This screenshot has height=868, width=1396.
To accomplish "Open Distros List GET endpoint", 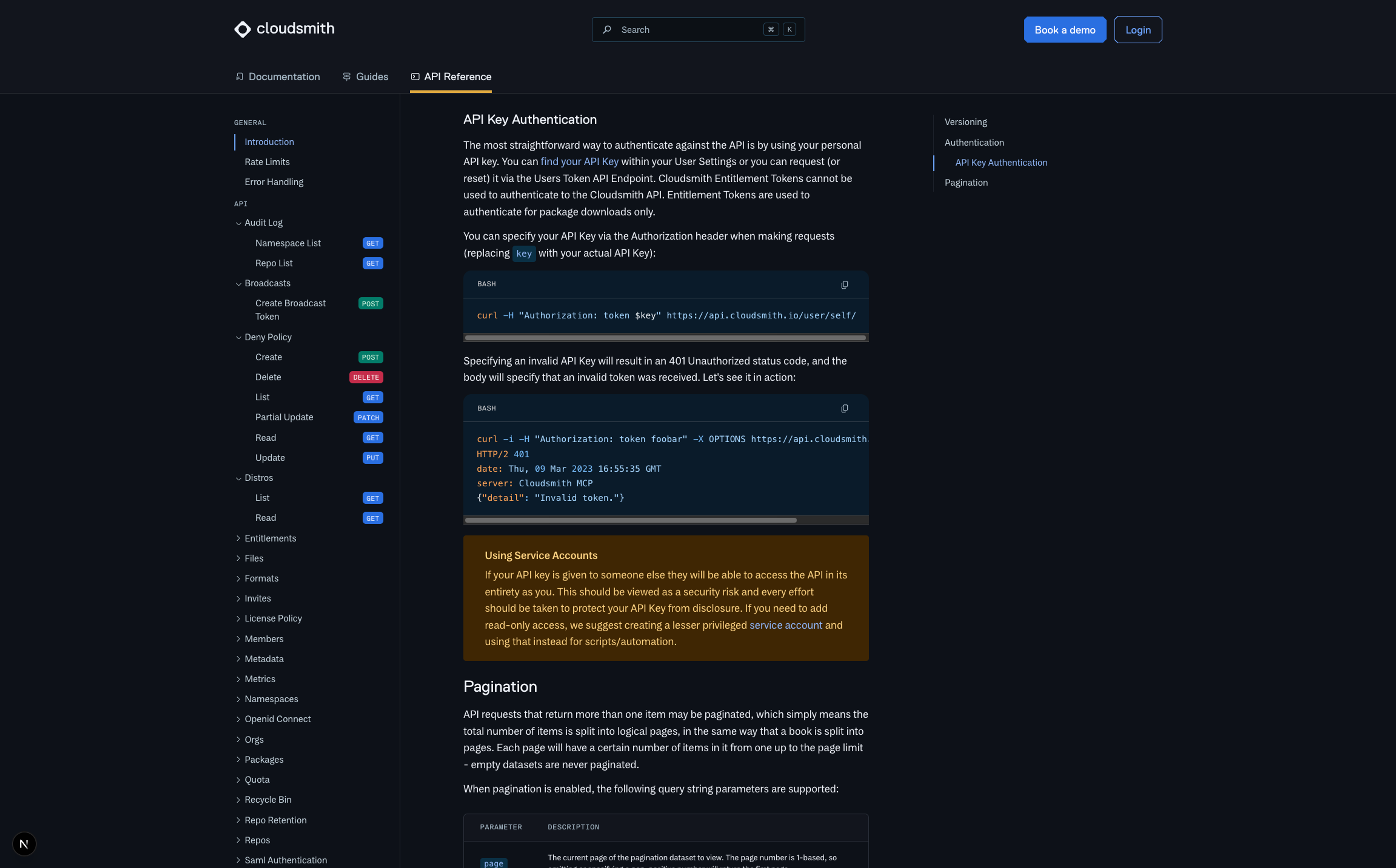I will coord(318,498).
